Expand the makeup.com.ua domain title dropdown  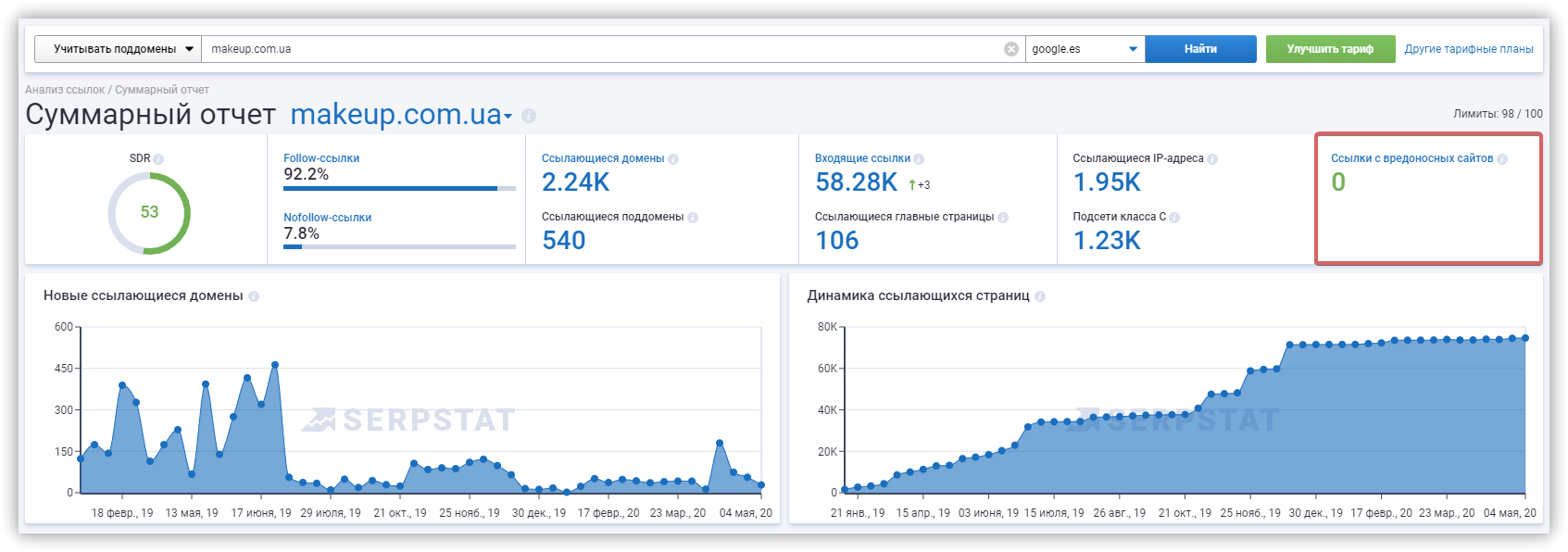click(x=508, y=117)
